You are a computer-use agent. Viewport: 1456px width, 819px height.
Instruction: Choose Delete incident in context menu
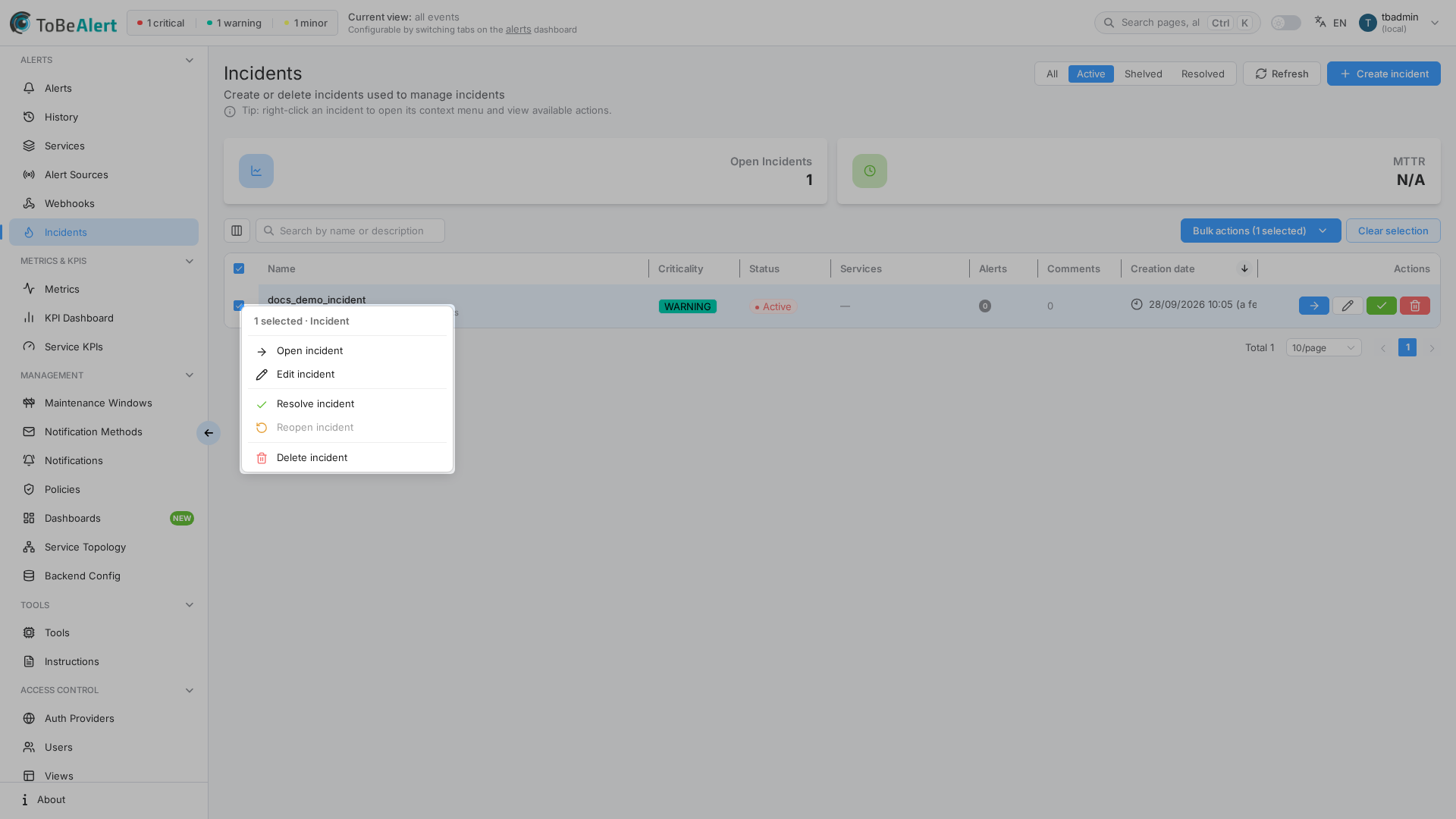point(347,458)
